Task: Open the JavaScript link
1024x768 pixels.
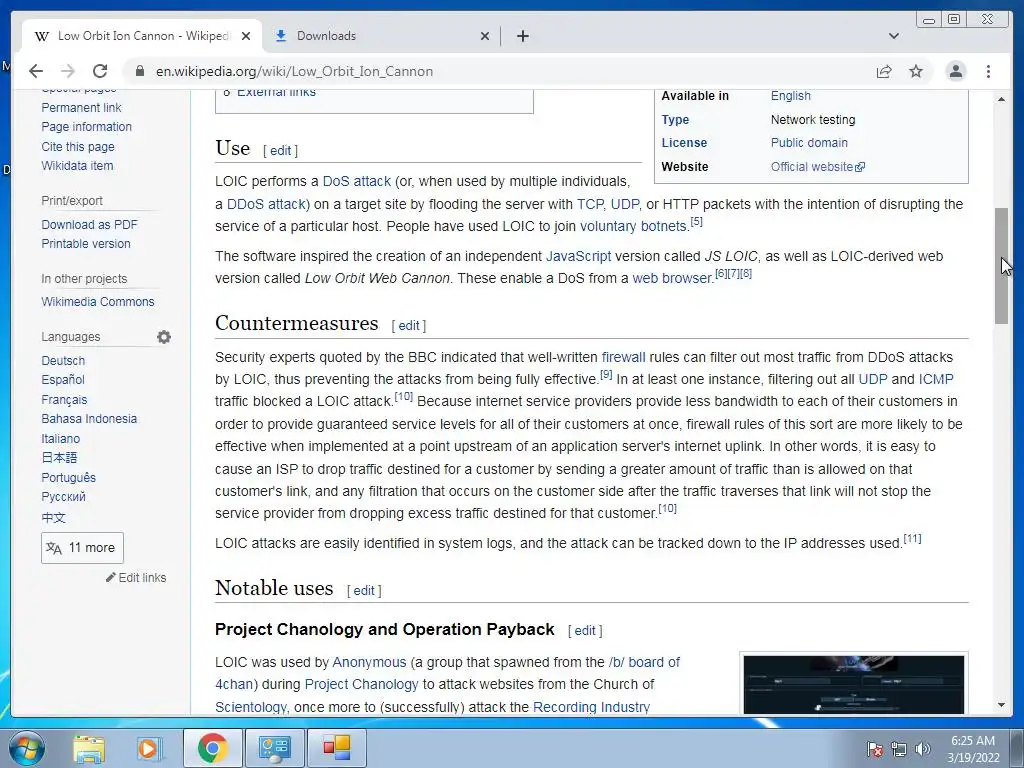Action: click(578, 256)
